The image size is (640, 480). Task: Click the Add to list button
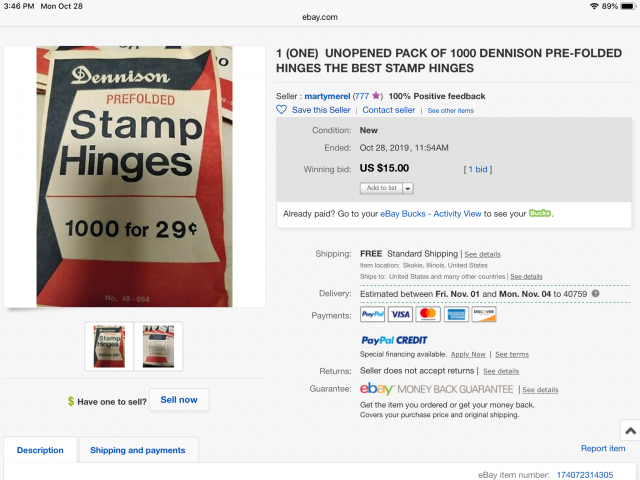point(382,188)
